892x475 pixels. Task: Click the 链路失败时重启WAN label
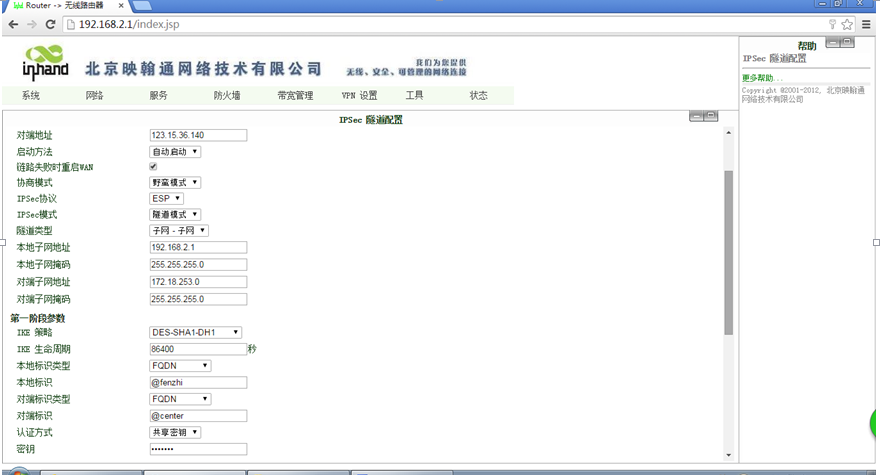coord(55,167)
